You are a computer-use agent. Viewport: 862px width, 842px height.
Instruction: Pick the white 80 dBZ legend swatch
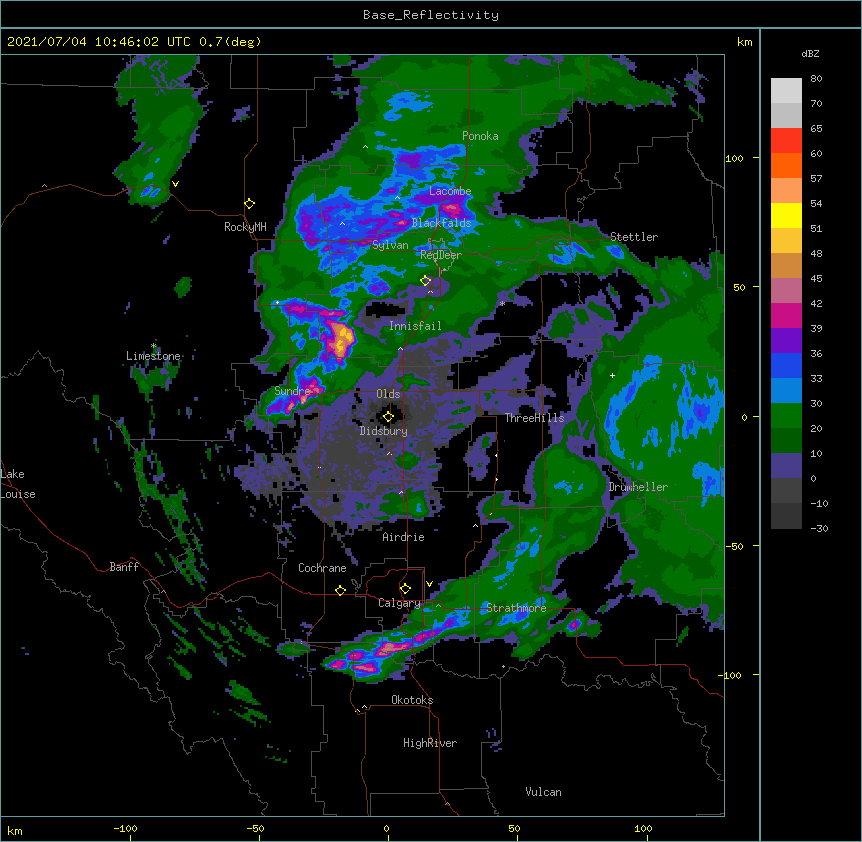(x=786, y=90)
